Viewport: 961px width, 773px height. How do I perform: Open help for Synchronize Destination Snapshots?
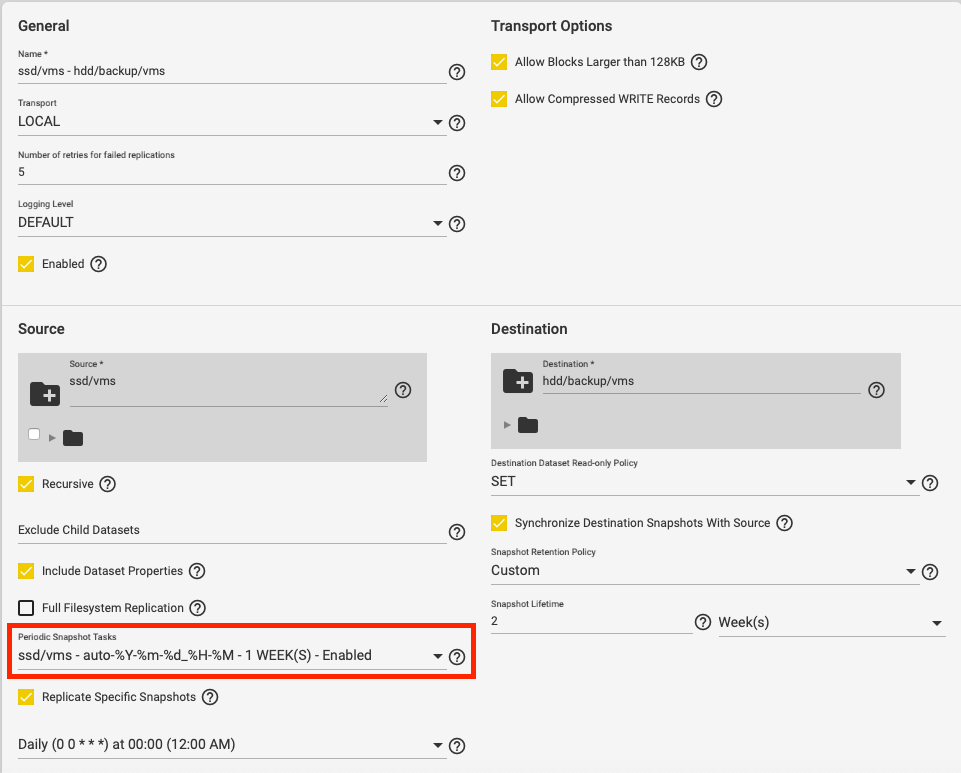785,523
